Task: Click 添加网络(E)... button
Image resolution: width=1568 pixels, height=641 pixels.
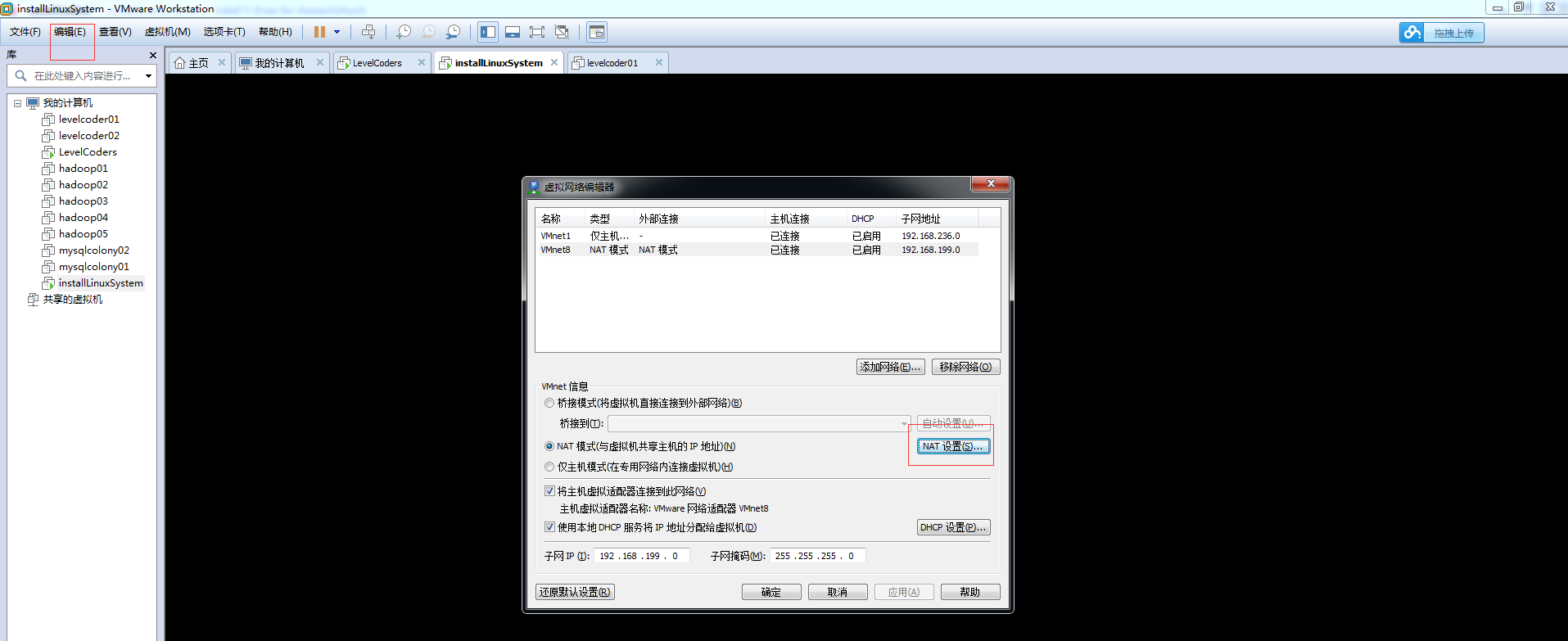Action: 891,367
